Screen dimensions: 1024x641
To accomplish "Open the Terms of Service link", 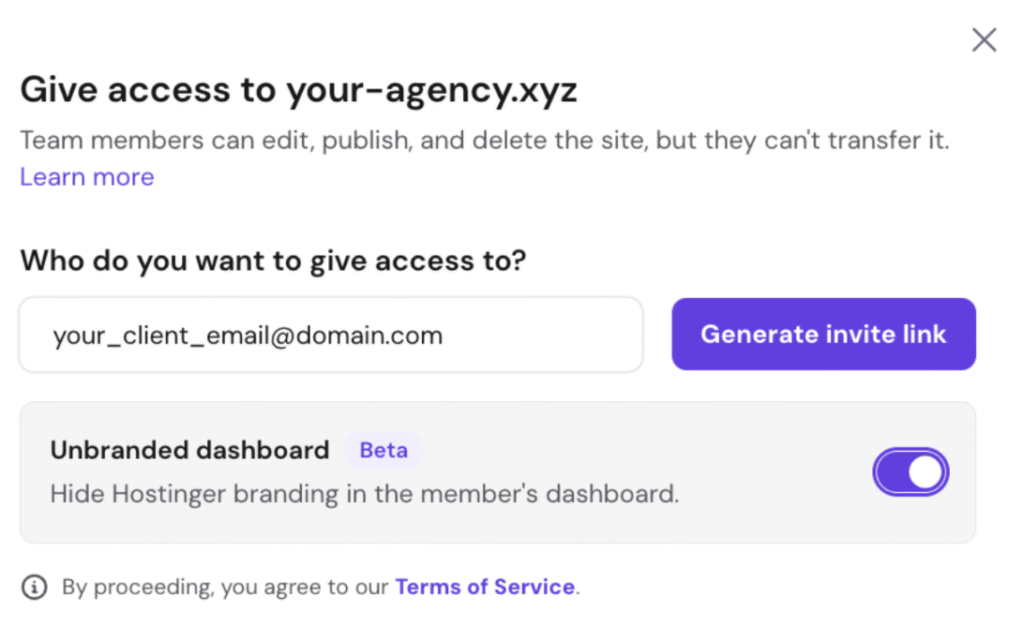I will [485, 587].
